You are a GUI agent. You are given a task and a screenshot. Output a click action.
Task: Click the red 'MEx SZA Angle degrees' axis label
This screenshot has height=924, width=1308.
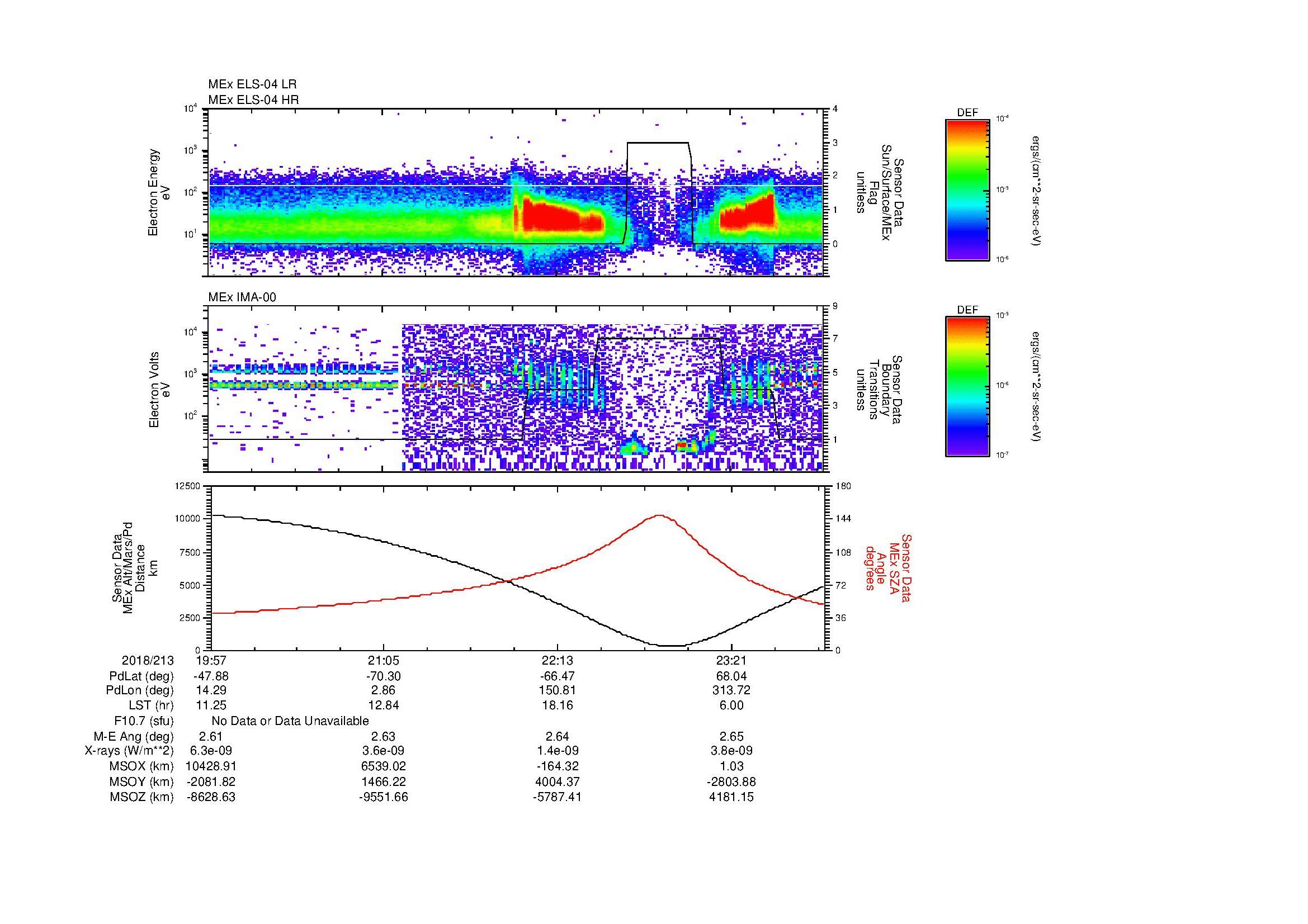click(888, 568)
